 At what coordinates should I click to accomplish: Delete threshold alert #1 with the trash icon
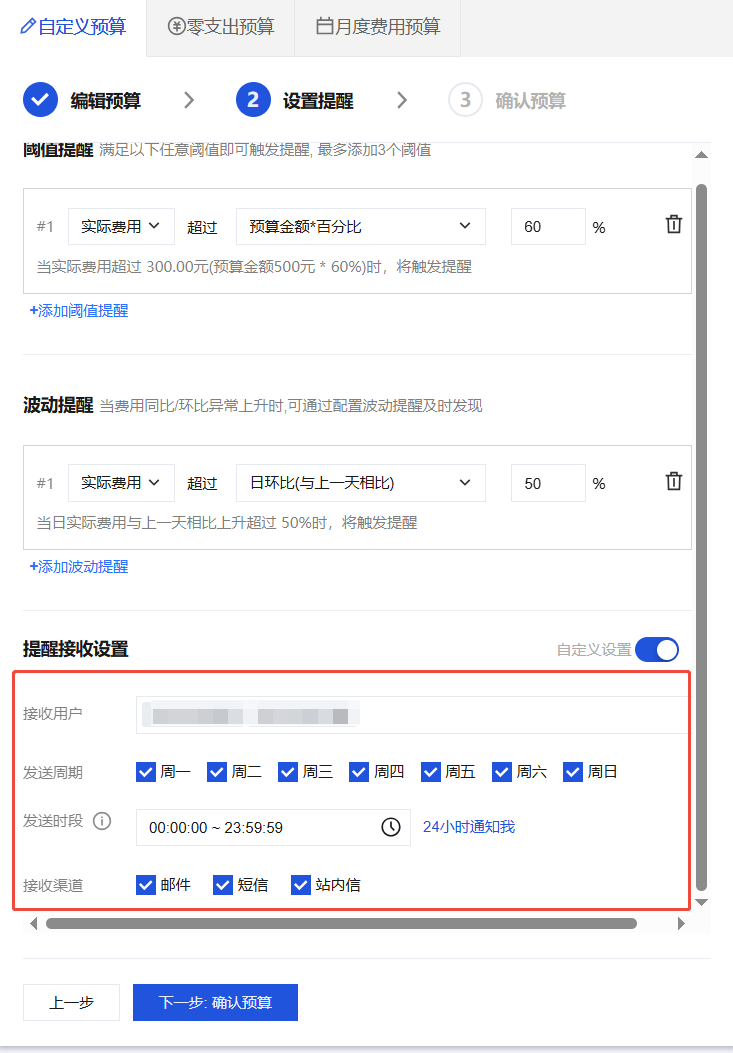click(673, 224)
